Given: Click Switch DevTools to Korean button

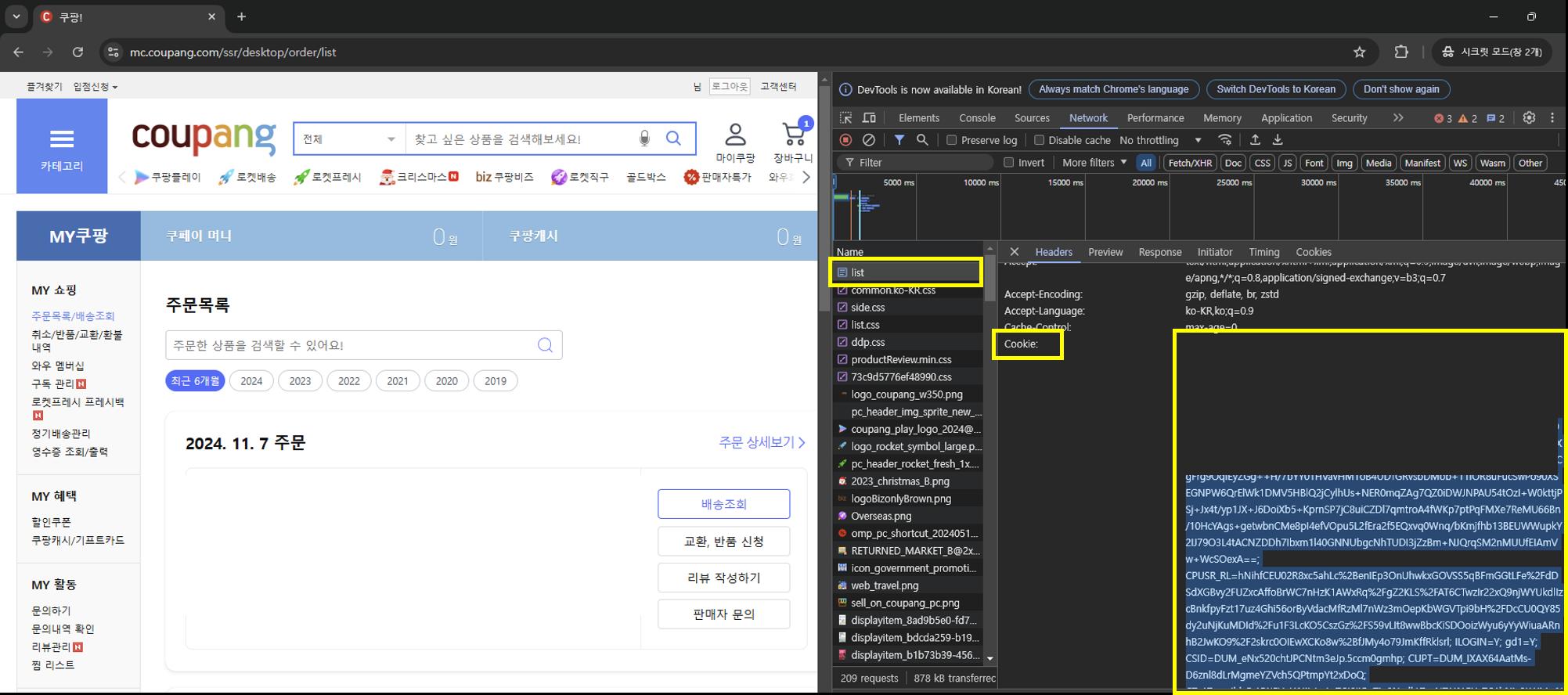Looking at the screenshot, I should coord(1276,89).
